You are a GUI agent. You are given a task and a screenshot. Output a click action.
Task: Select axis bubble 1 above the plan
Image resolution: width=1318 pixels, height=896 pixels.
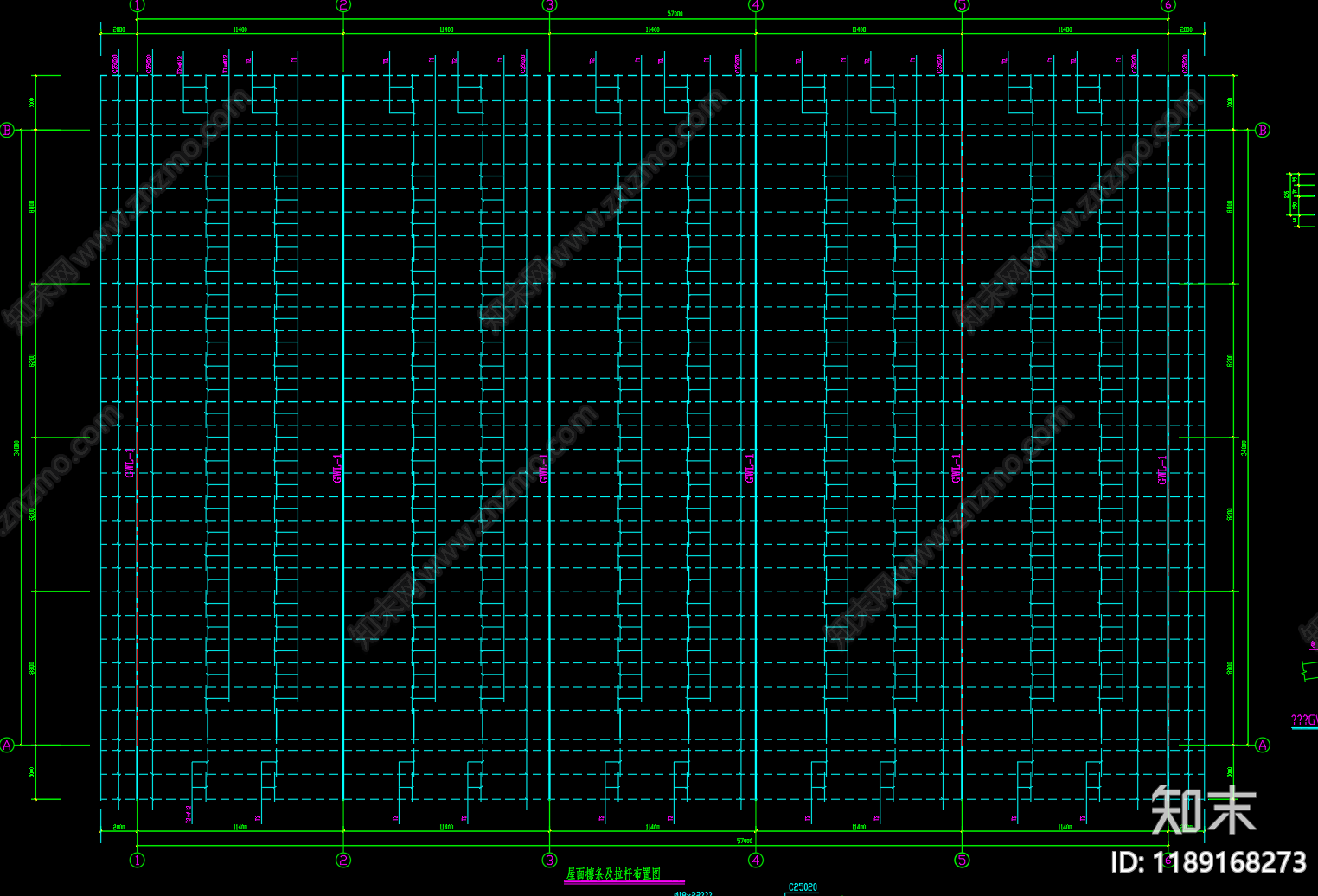137,5
